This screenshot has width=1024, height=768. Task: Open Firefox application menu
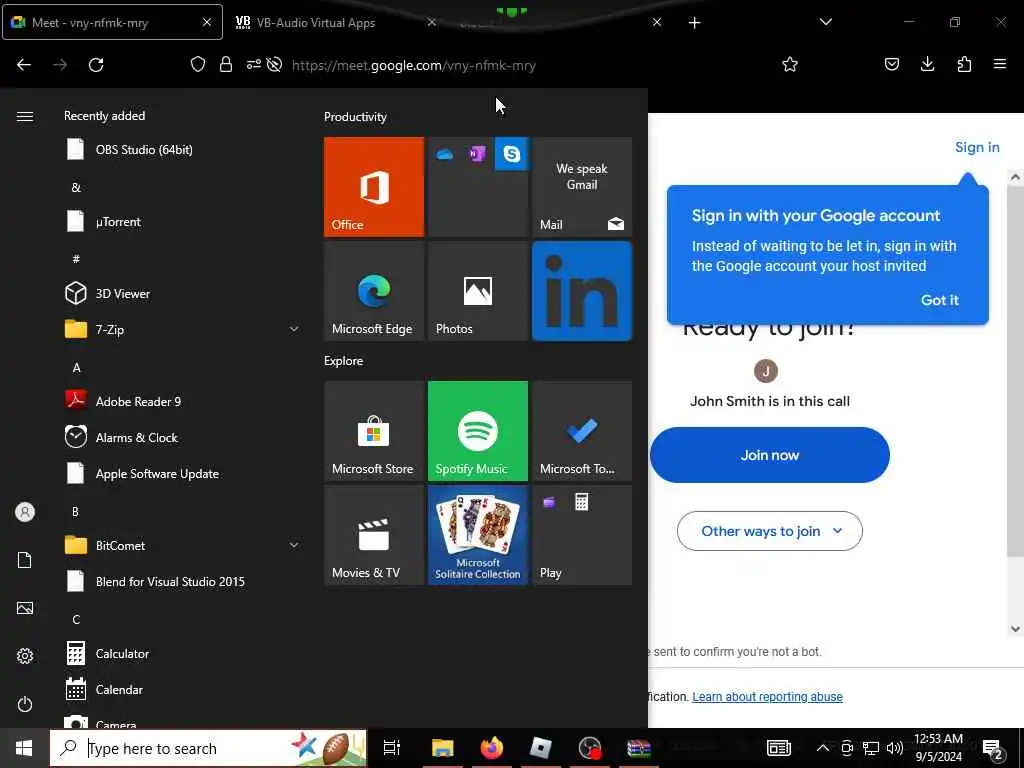[1000, 64]
